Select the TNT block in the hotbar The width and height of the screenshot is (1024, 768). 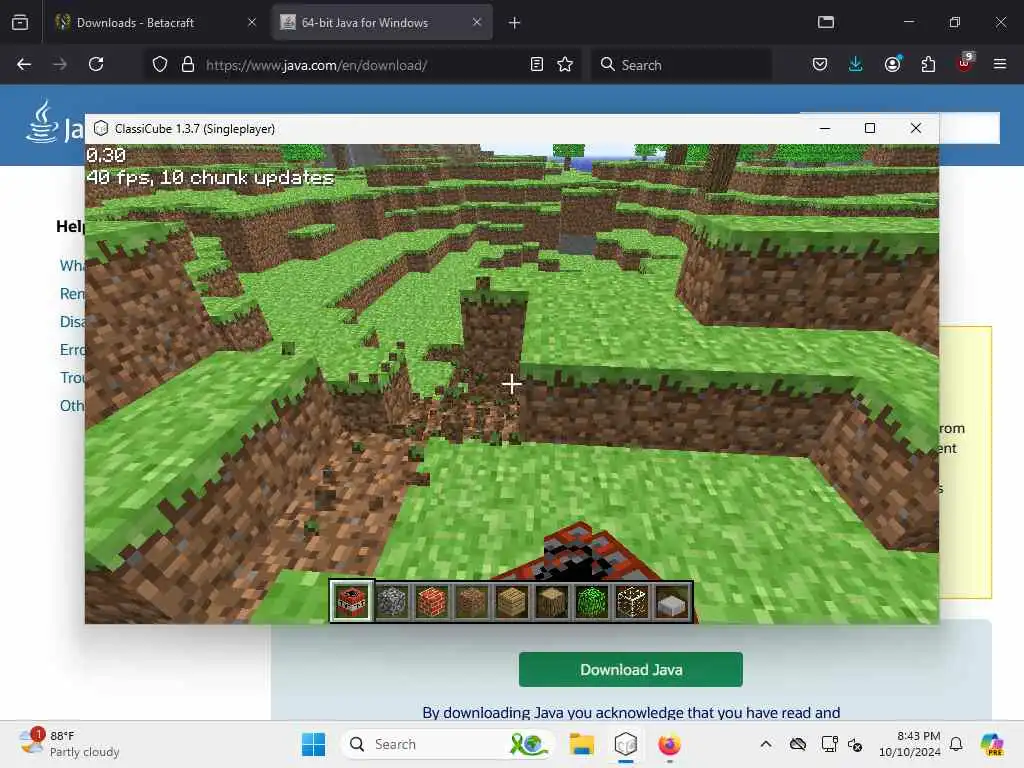point(351,601)
